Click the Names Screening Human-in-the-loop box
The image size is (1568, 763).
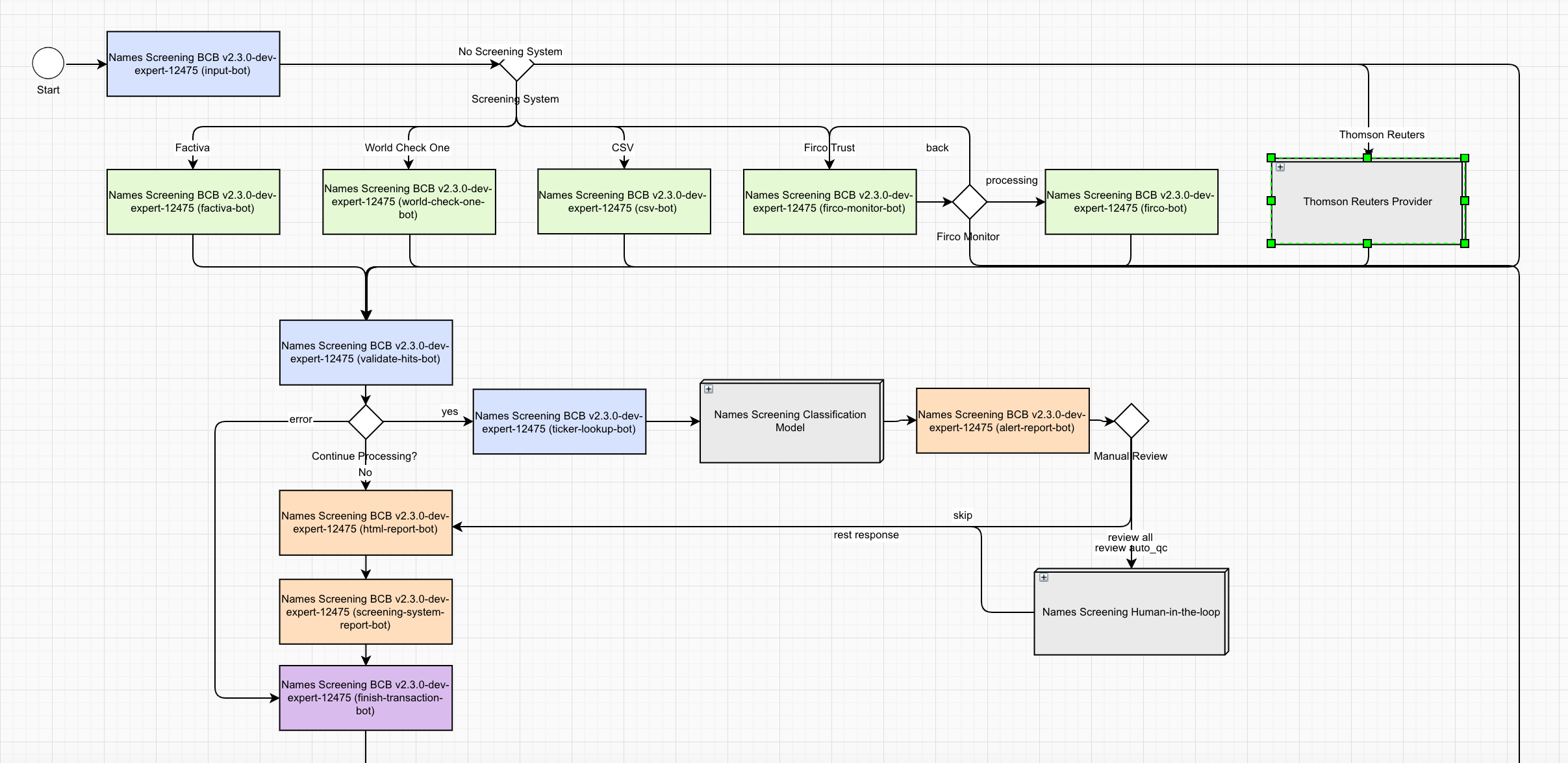coord(1132,612)
